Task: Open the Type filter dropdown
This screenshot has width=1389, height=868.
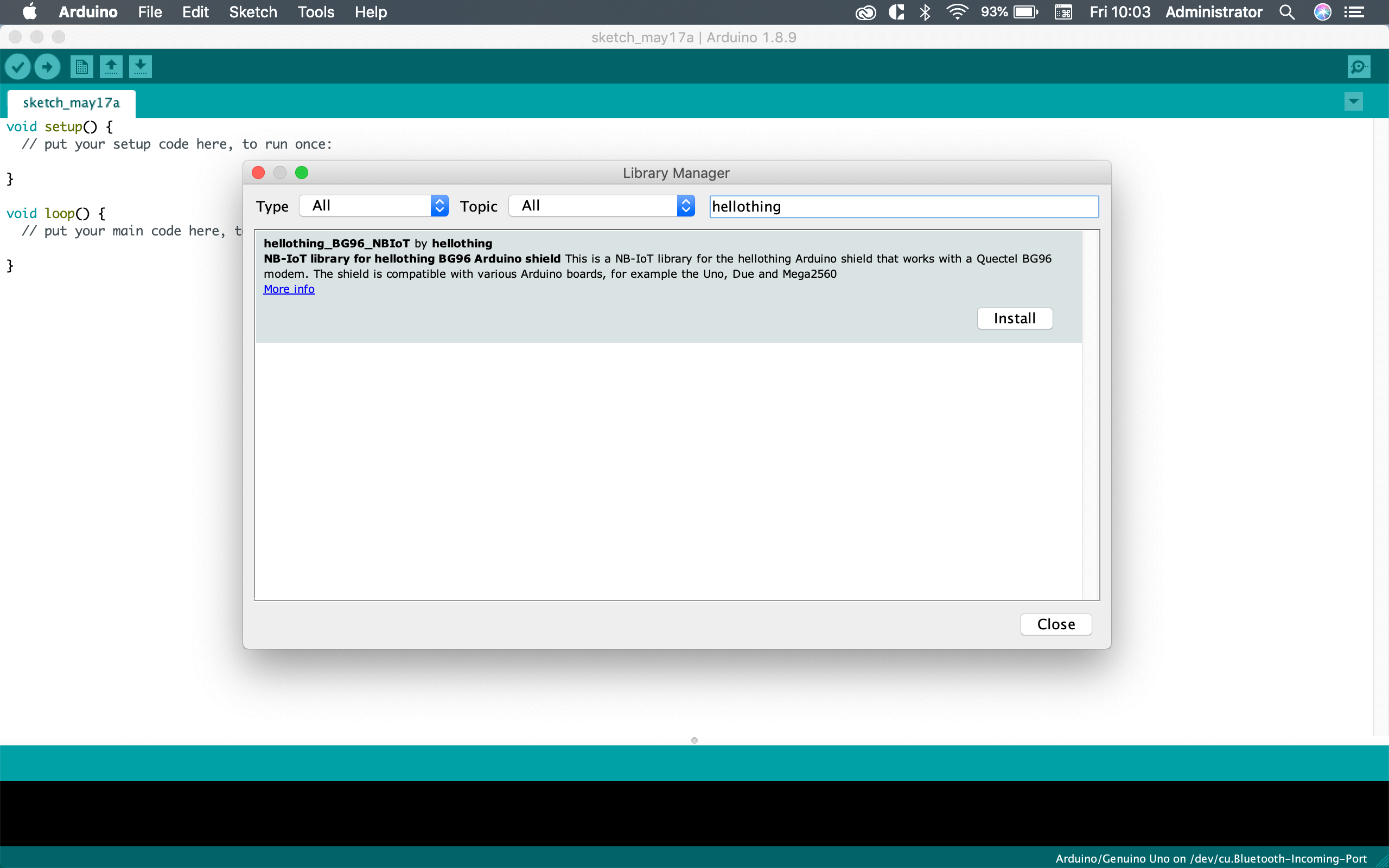Action: [x=374, y=206]
